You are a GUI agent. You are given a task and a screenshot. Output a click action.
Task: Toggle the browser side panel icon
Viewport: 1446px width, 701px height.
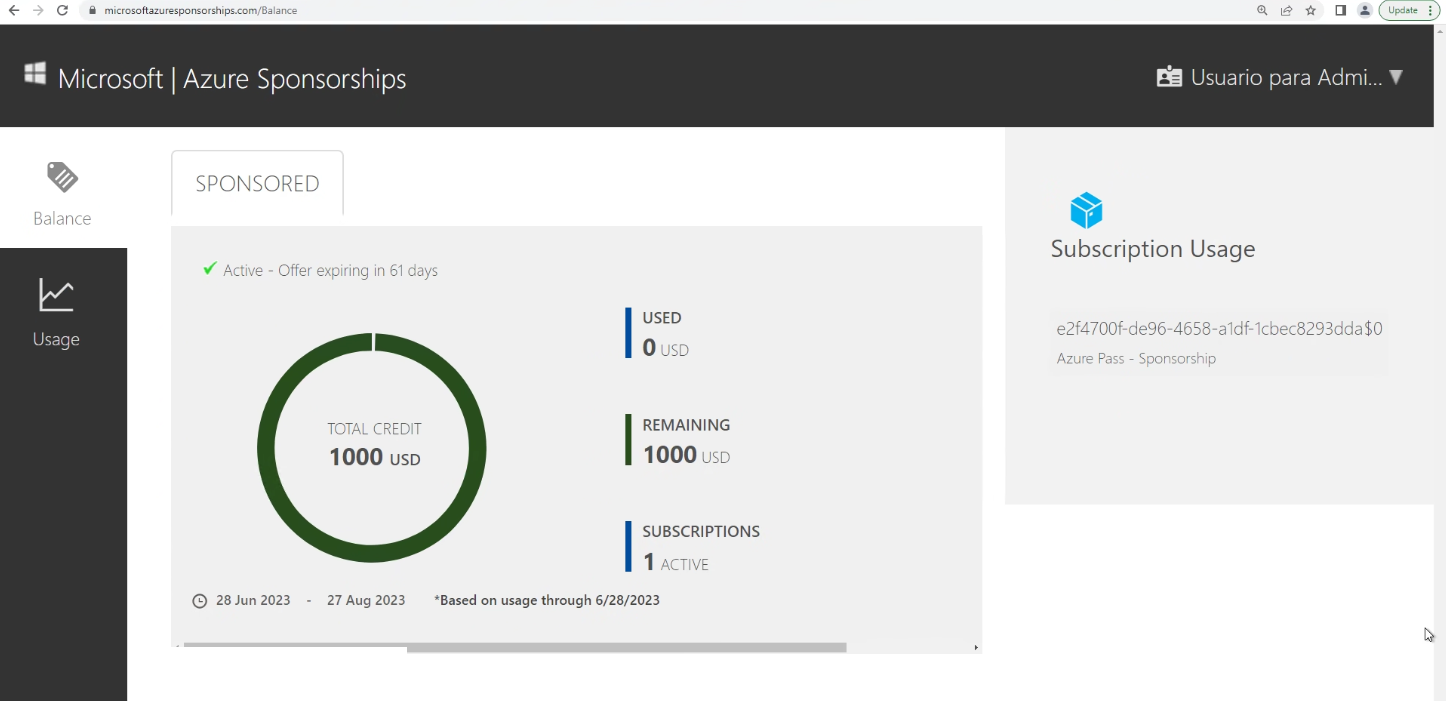point(1340,11)
